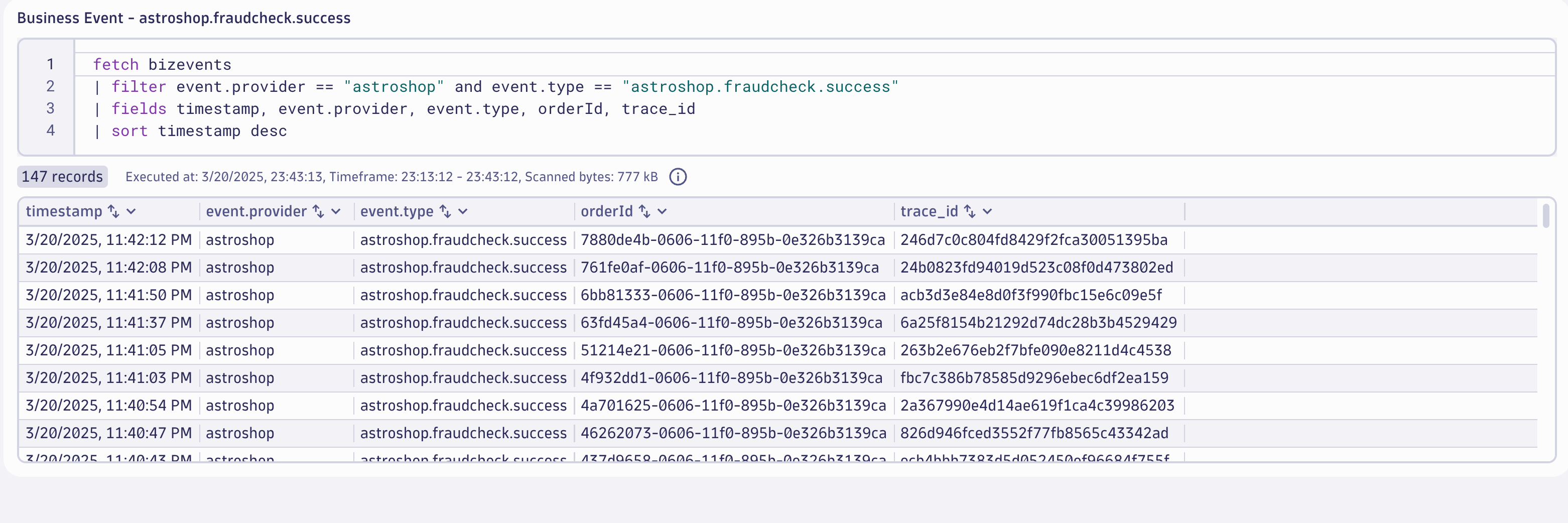Click orderId 51214e21-0606-11f0-895b-0e326b3139ca
This screenshot has height=523, width=1568.
point(733,350)
